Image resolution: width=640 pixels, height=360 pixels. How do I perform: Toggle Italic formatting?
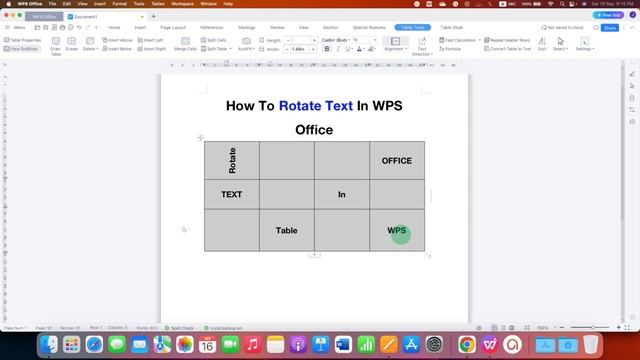(338, 49)
